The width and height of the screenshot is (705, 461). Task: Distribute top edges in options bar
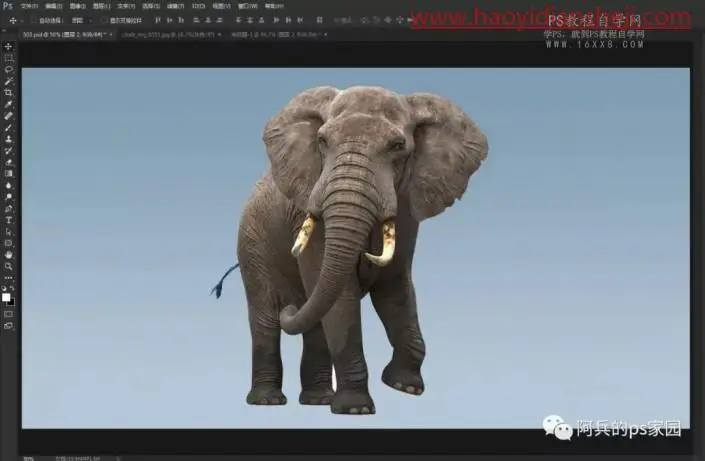[238, 20]
